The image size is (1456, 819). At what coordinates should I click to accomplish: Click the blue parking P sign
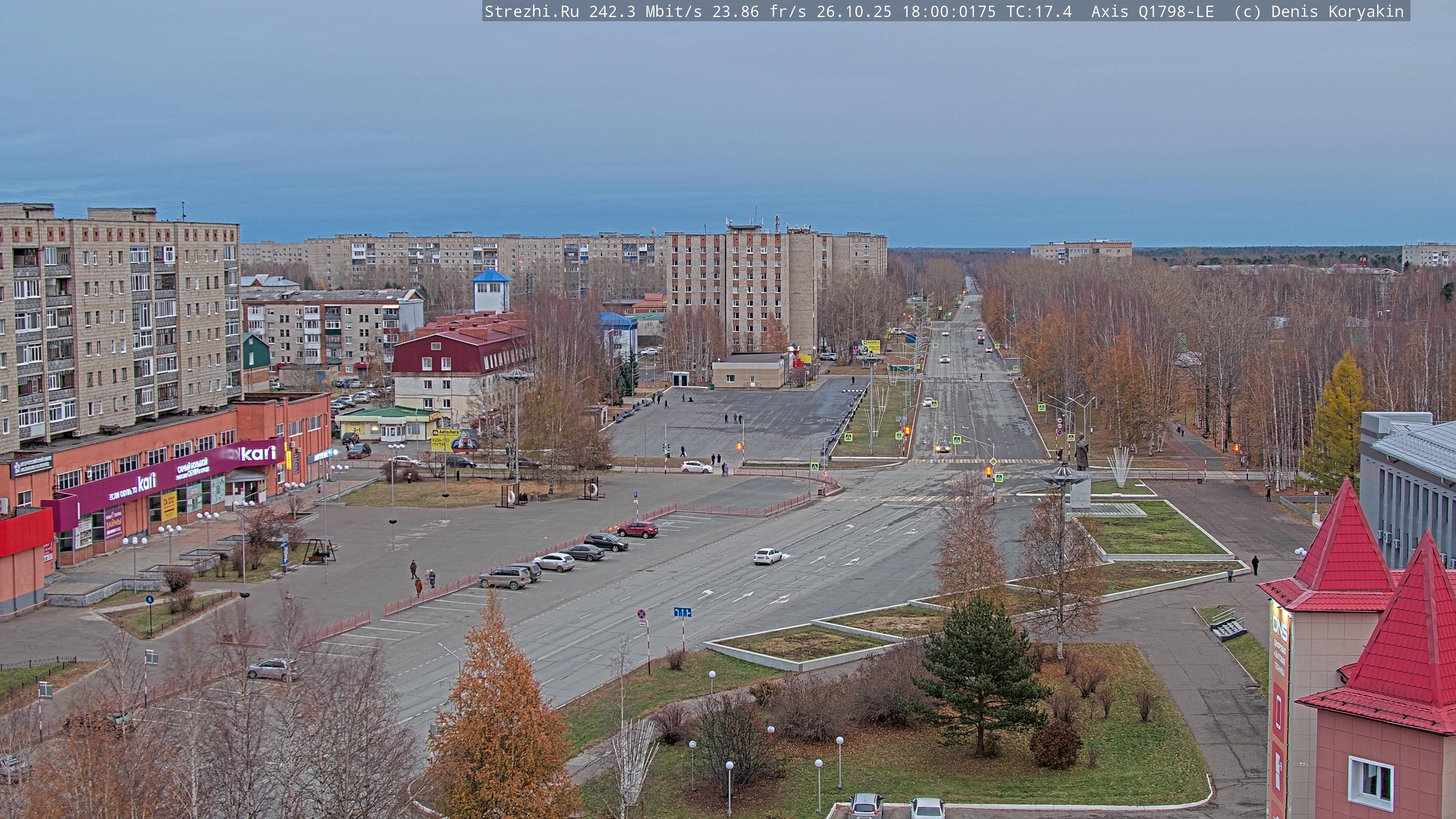[x=635, y=494]
